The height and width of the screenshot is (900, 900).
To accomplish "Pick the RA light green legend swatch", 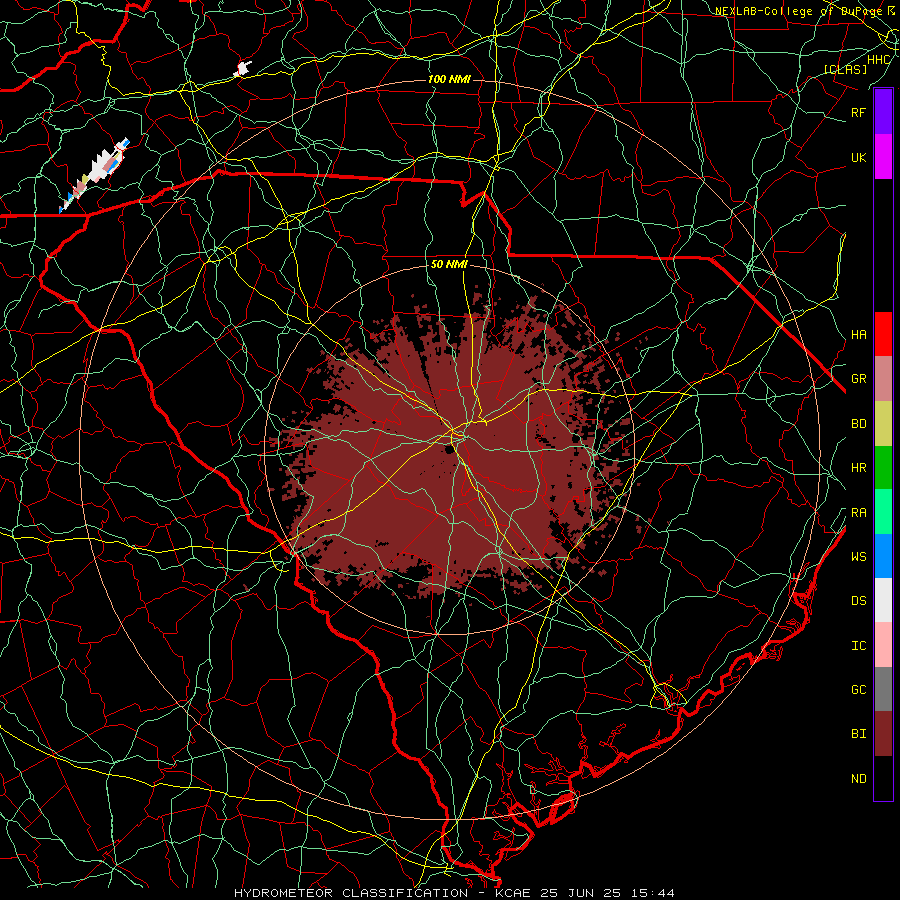I will point(883,512).
